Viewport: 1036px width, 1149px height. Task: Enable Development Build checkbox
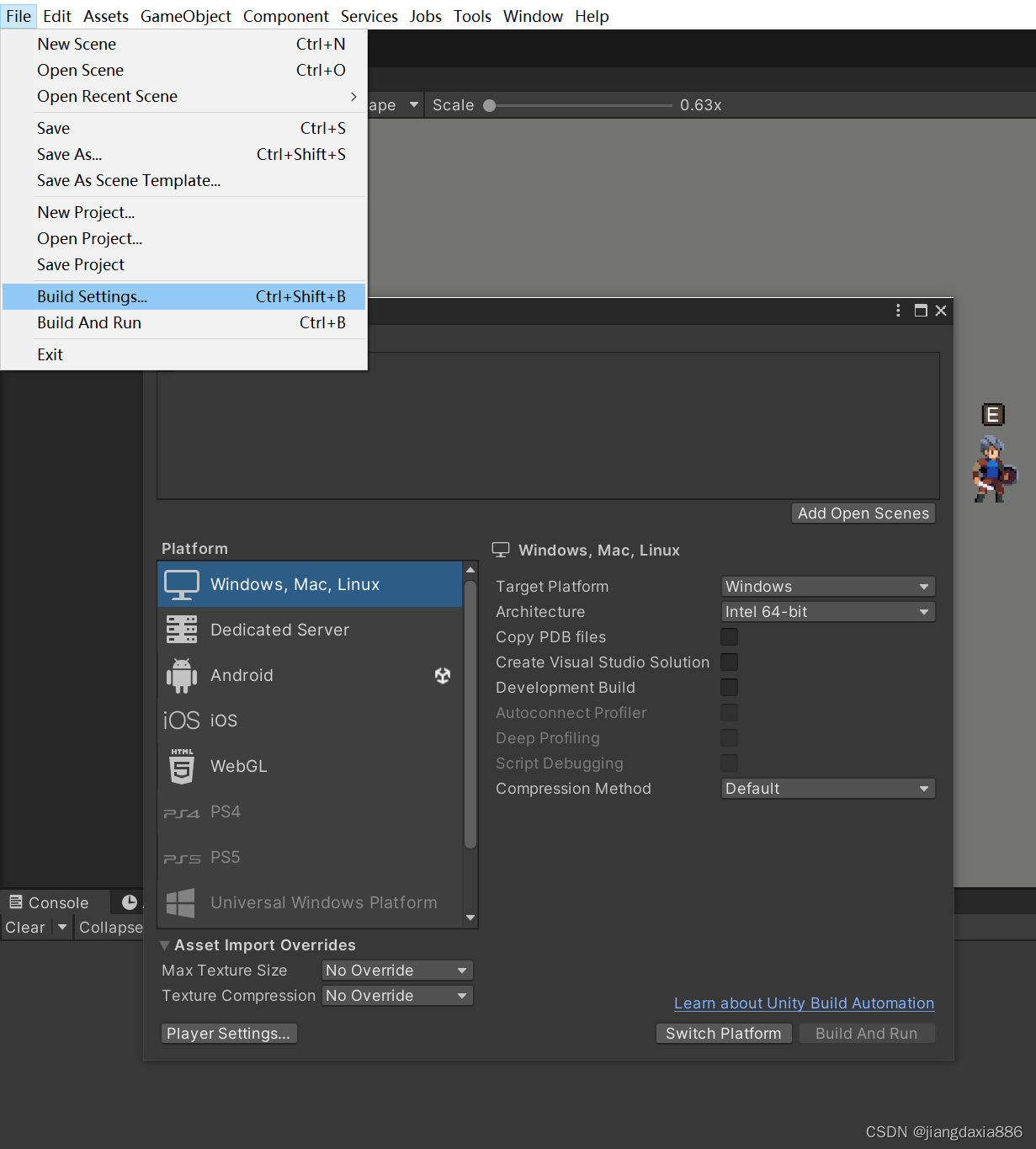pyautogui.click(x=730, y=687)
